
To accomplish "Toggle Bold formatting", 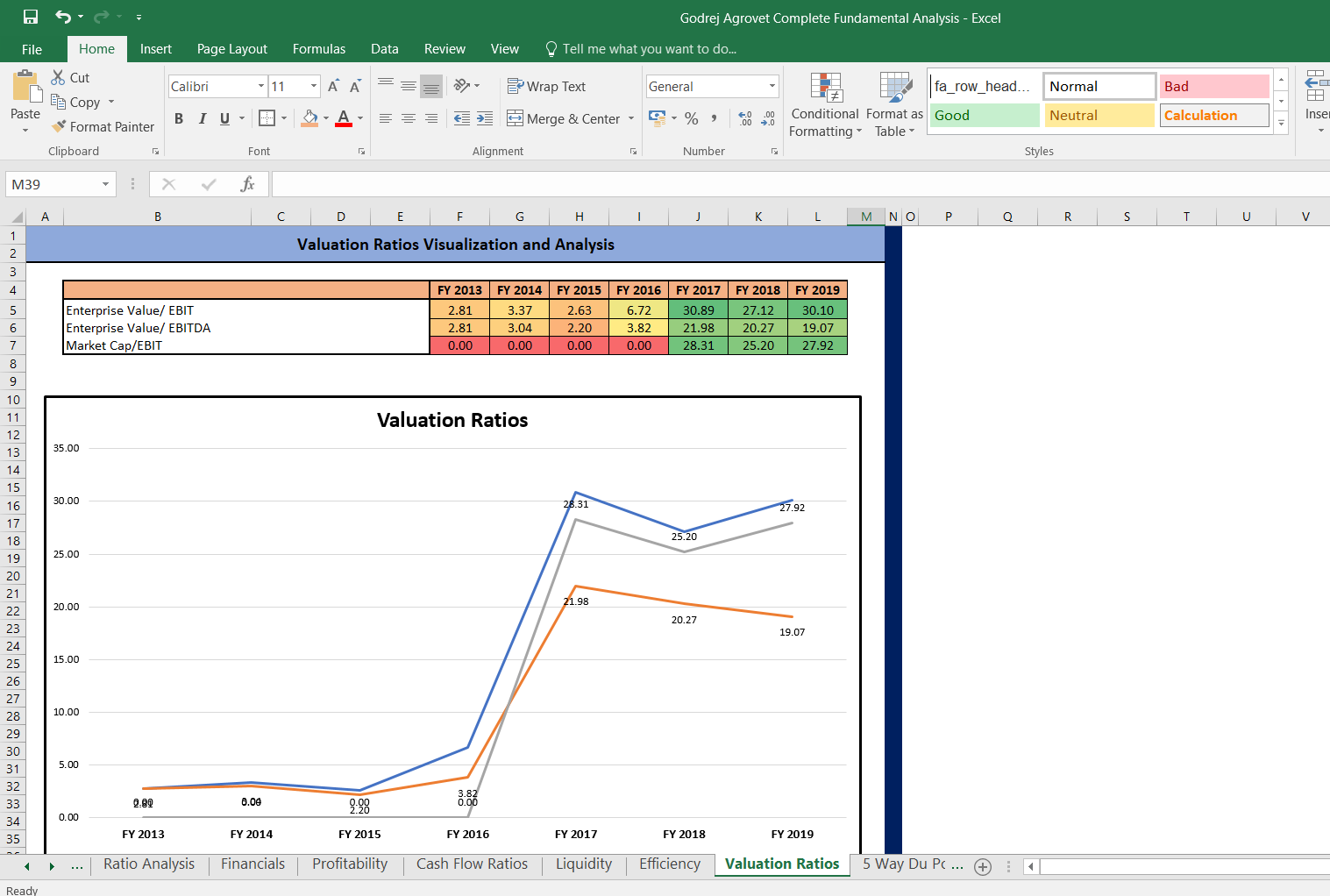I will 179,118.
